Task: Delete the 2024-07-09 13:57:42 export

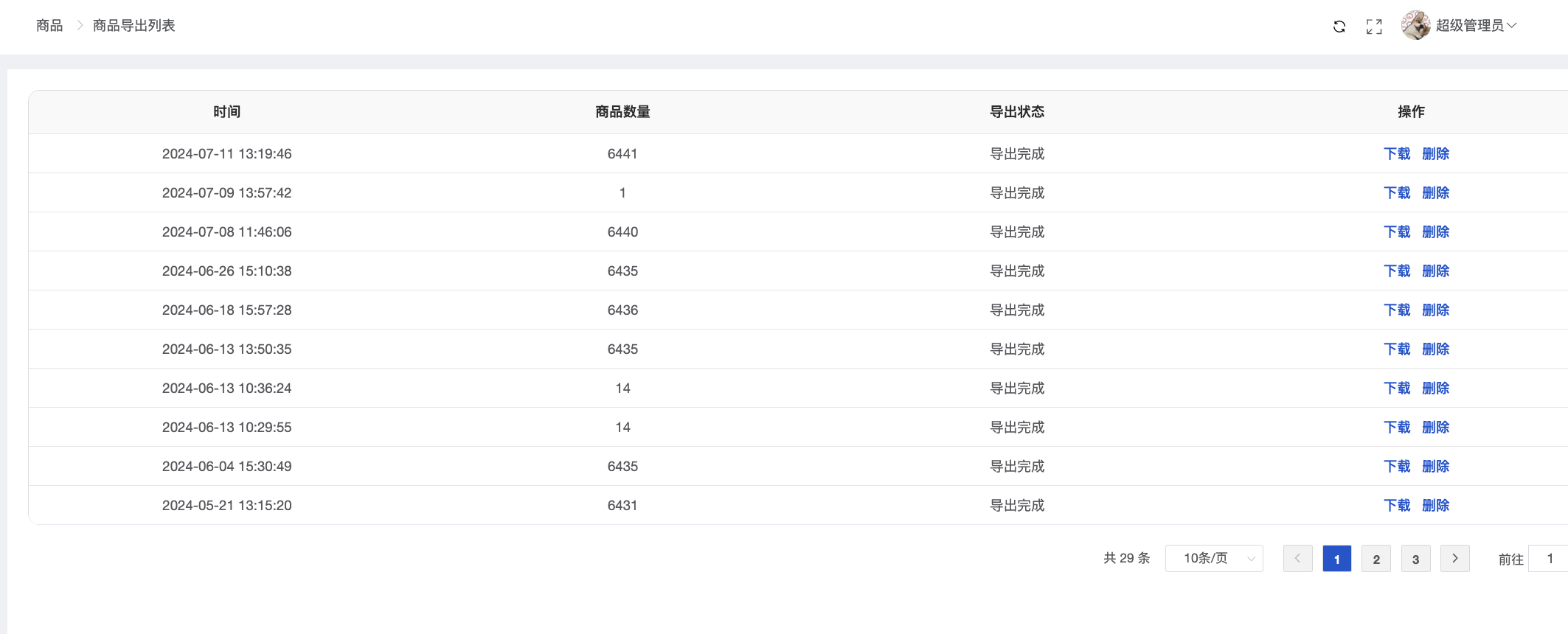Action: click(1435, 192)
